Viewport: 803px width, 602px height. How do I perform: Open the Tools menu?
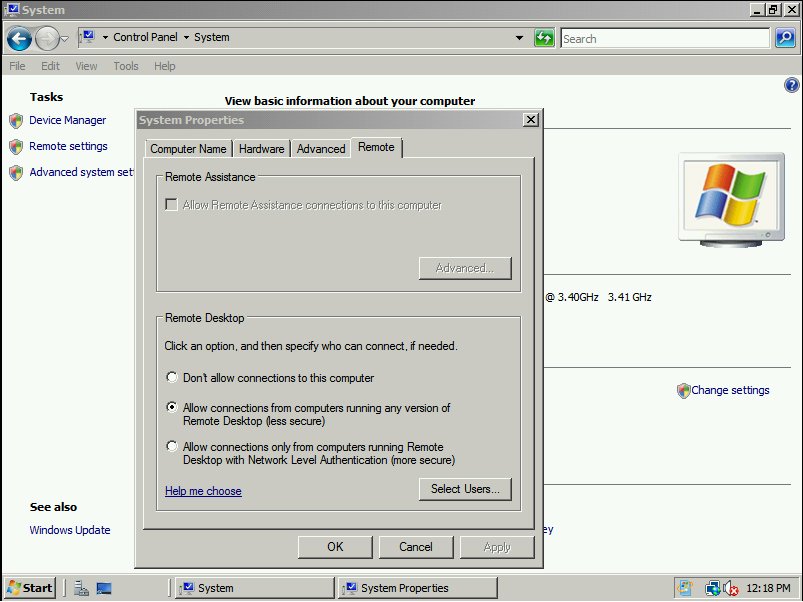pos(126,66)
